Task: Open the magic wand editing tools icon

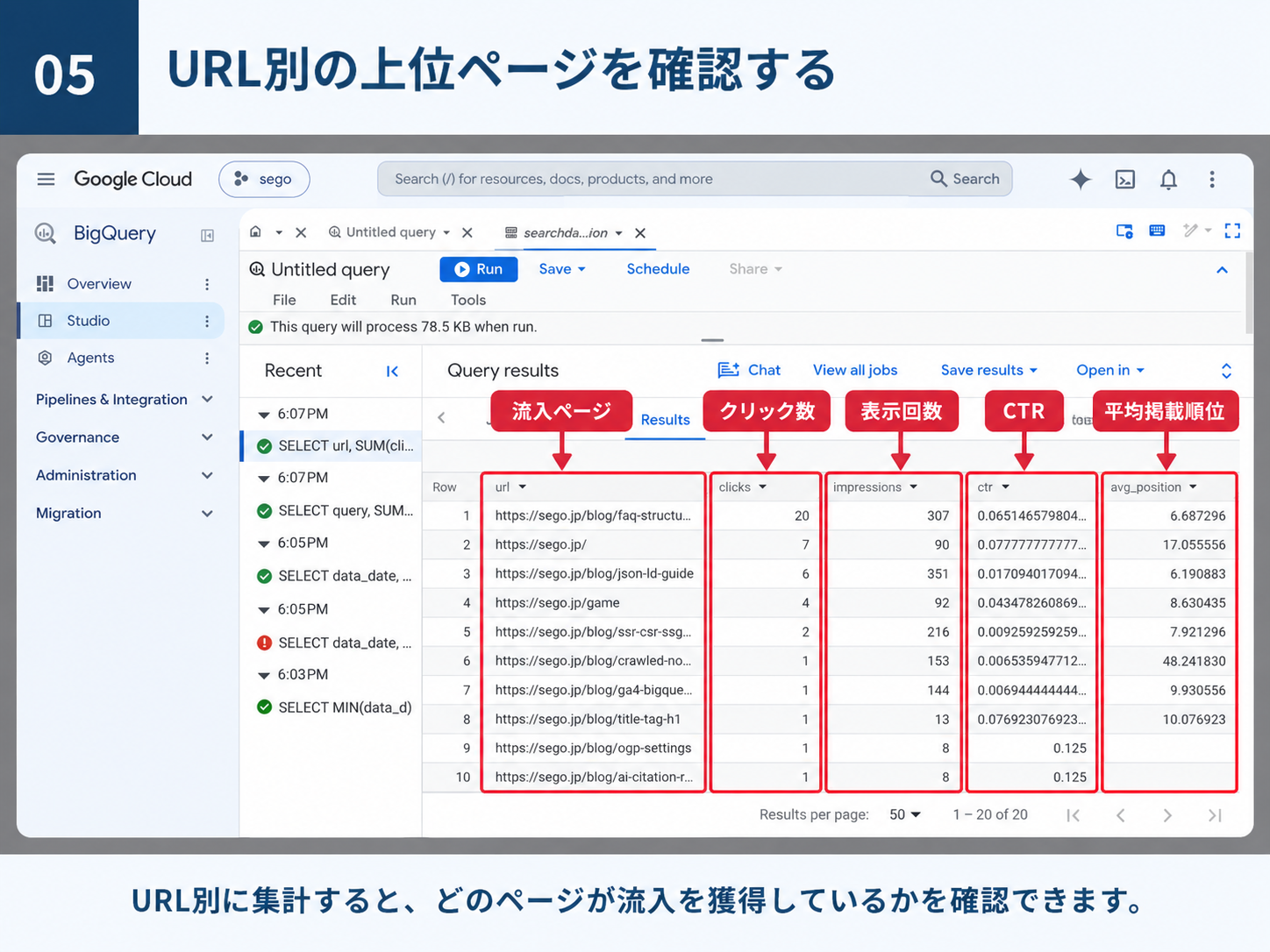Action: [x=1190, y=231]
